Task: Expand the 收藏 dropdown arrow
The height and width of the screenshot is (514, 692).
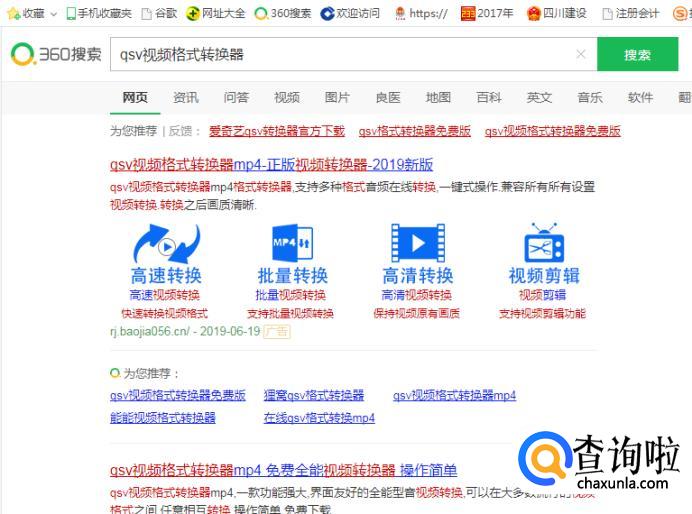Action: tap(54, 14)
